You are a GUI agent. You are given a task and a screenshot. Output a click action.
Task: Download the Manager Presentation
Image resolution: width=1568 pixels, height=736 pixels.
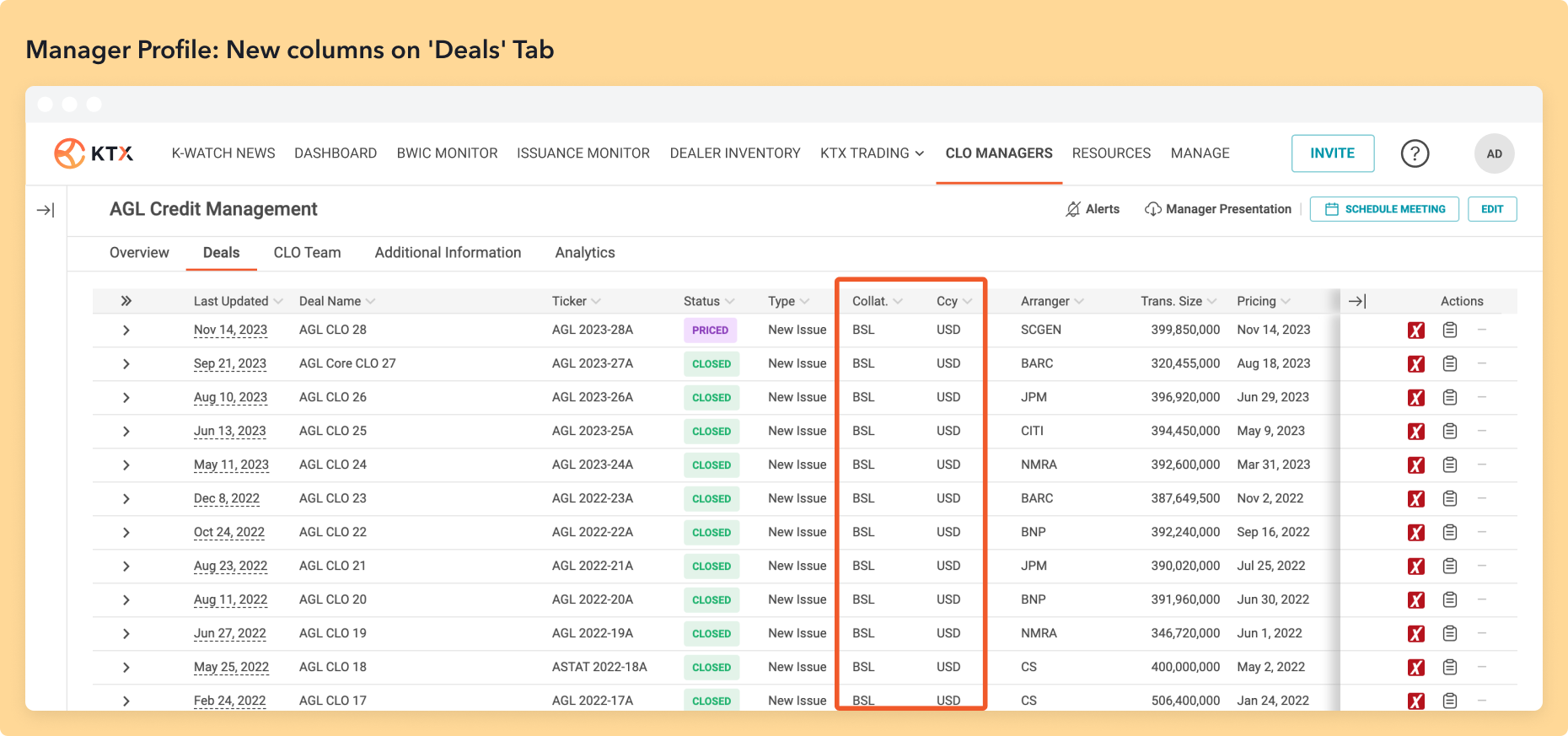point(1217,209)
